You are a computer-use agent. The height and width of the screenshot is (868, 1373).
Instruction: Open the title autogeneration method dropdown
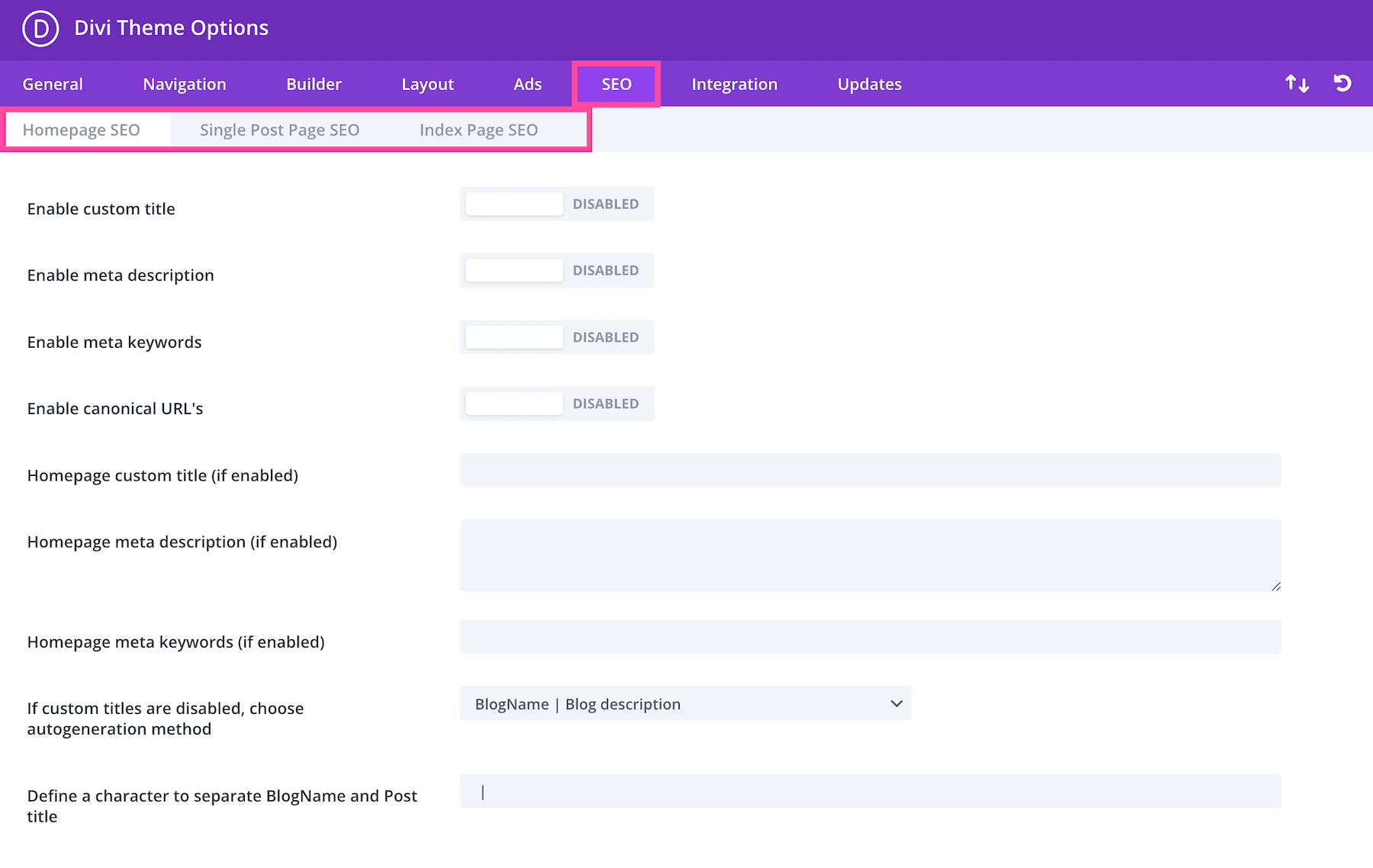point(685,704)
